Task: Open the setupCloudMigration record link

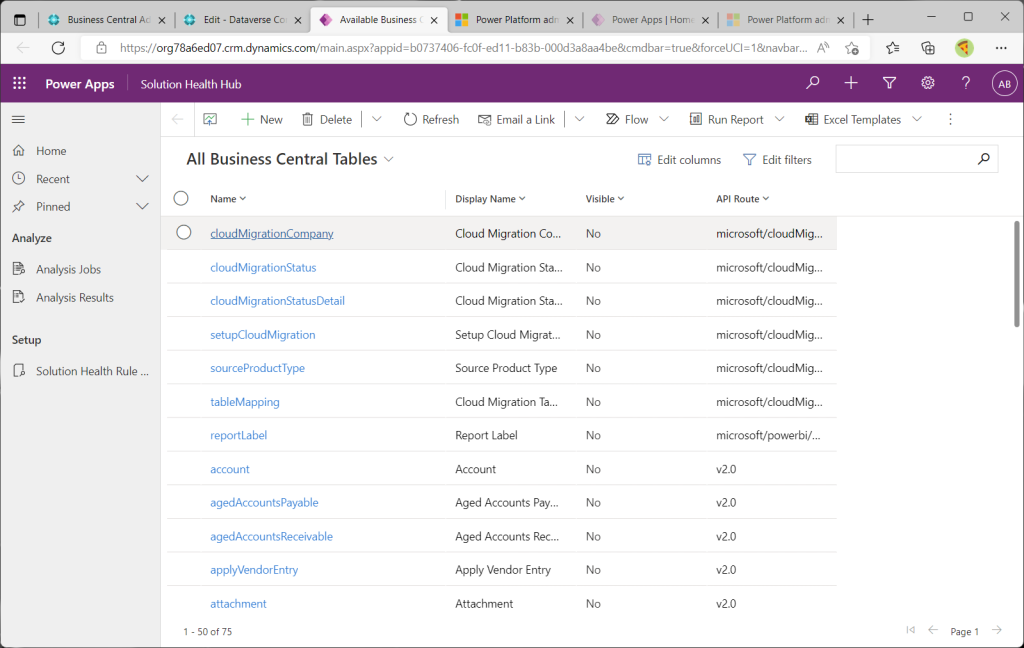Action: 263,334
